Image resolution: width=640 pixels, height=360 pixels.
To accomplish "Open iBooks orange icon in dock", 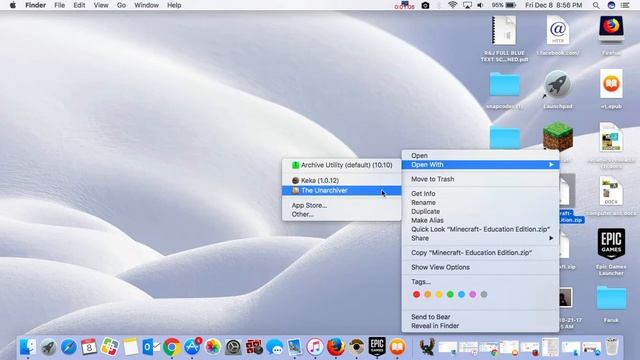I will (398, 347).
